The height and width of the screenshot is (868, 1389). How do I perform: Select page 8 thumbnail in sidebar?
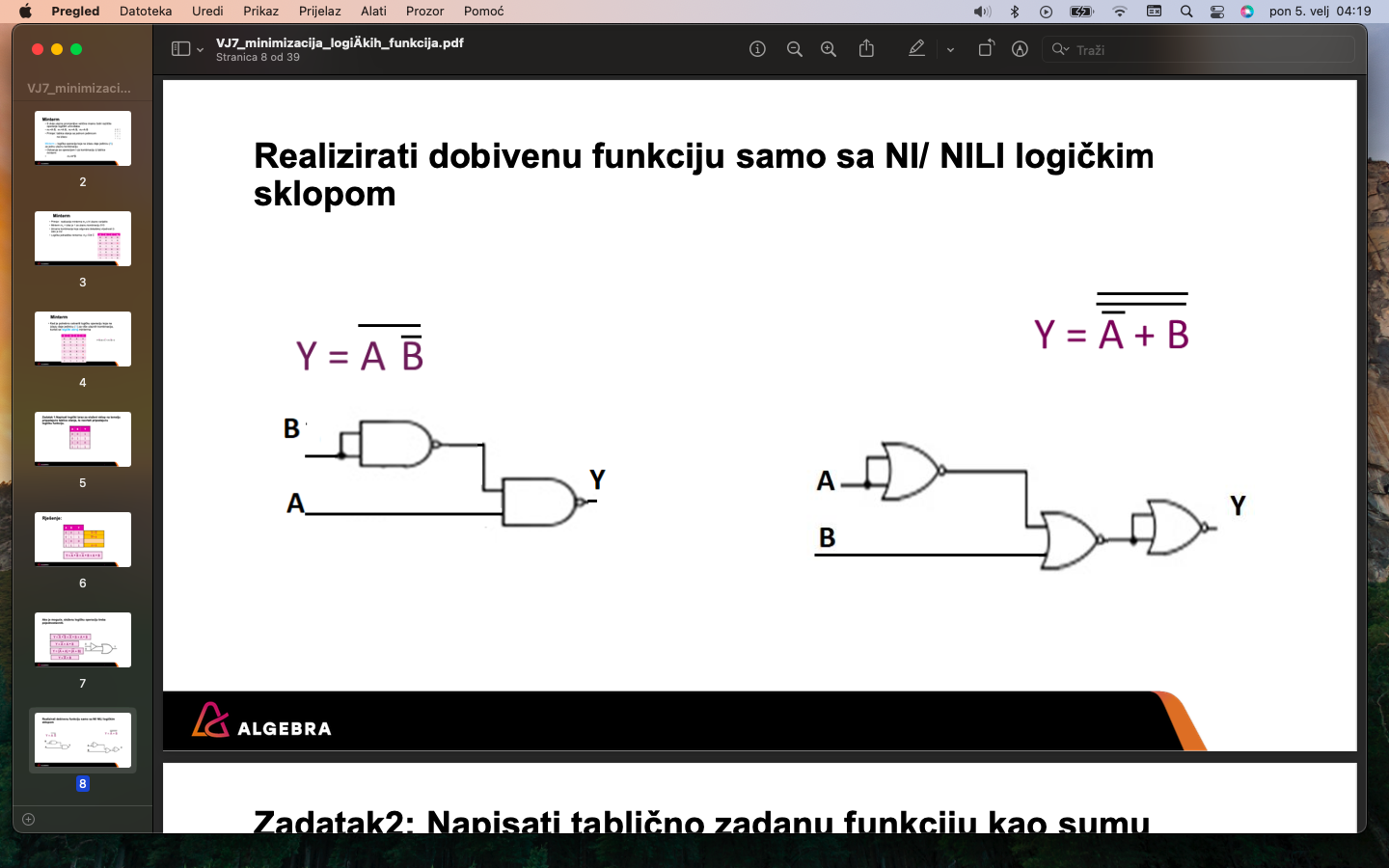coord(83,740)
